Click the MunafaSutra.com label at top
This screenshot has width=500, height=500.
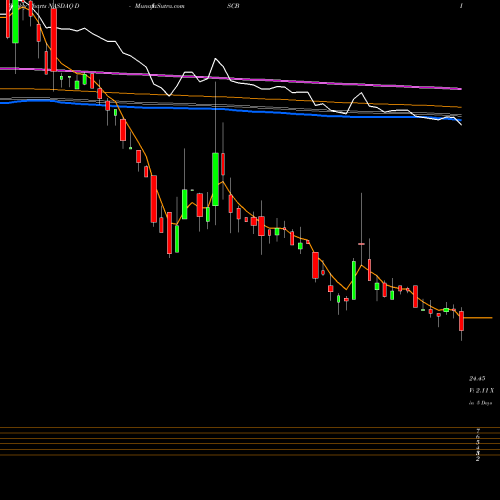(x=160, y=6)
